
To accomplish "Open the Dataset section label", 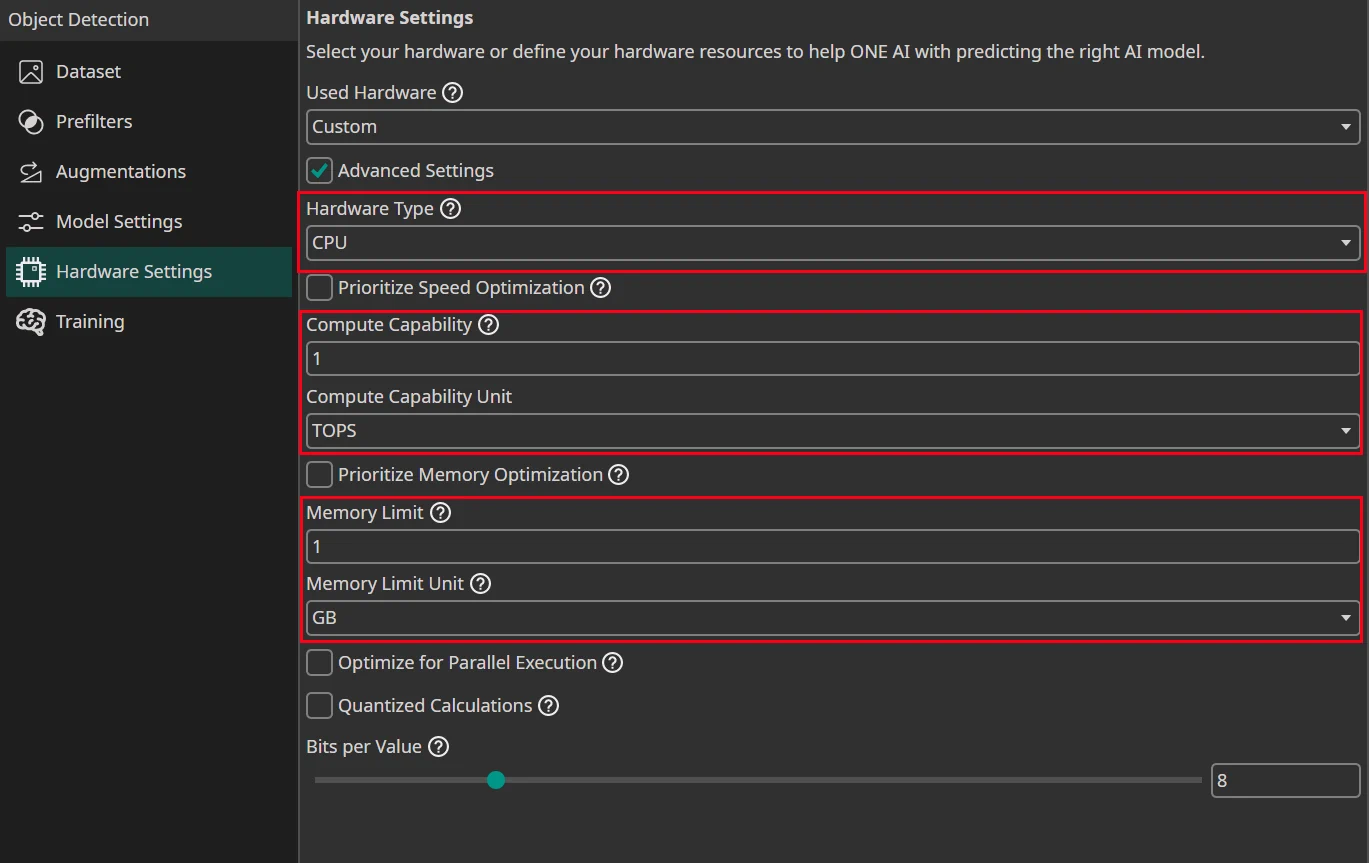I will point(88,72).
